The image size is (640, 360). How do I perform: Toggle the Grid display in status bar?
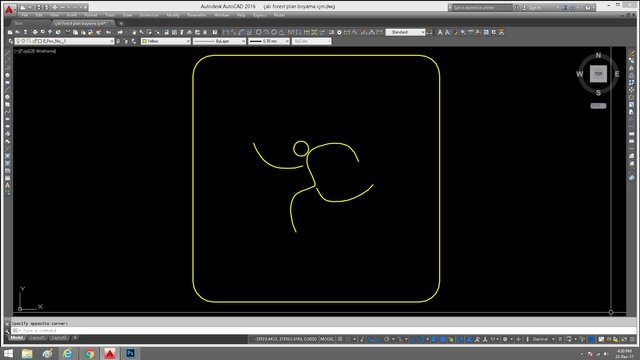pyautogui.click(x=340, y=339)
